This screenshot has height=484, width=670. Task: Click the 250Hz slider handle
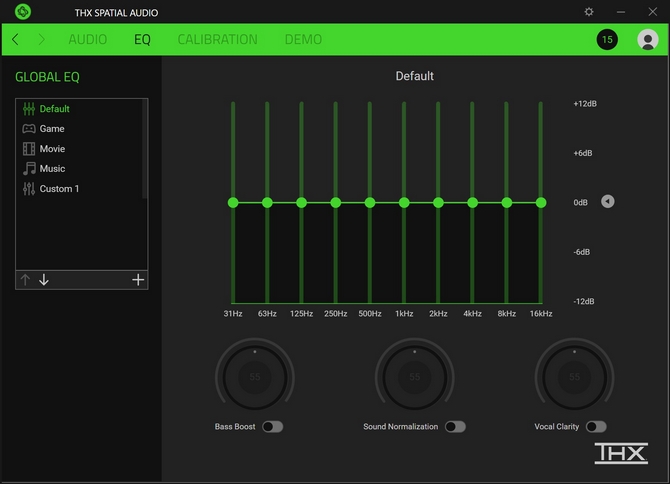[x=335, y=202]
